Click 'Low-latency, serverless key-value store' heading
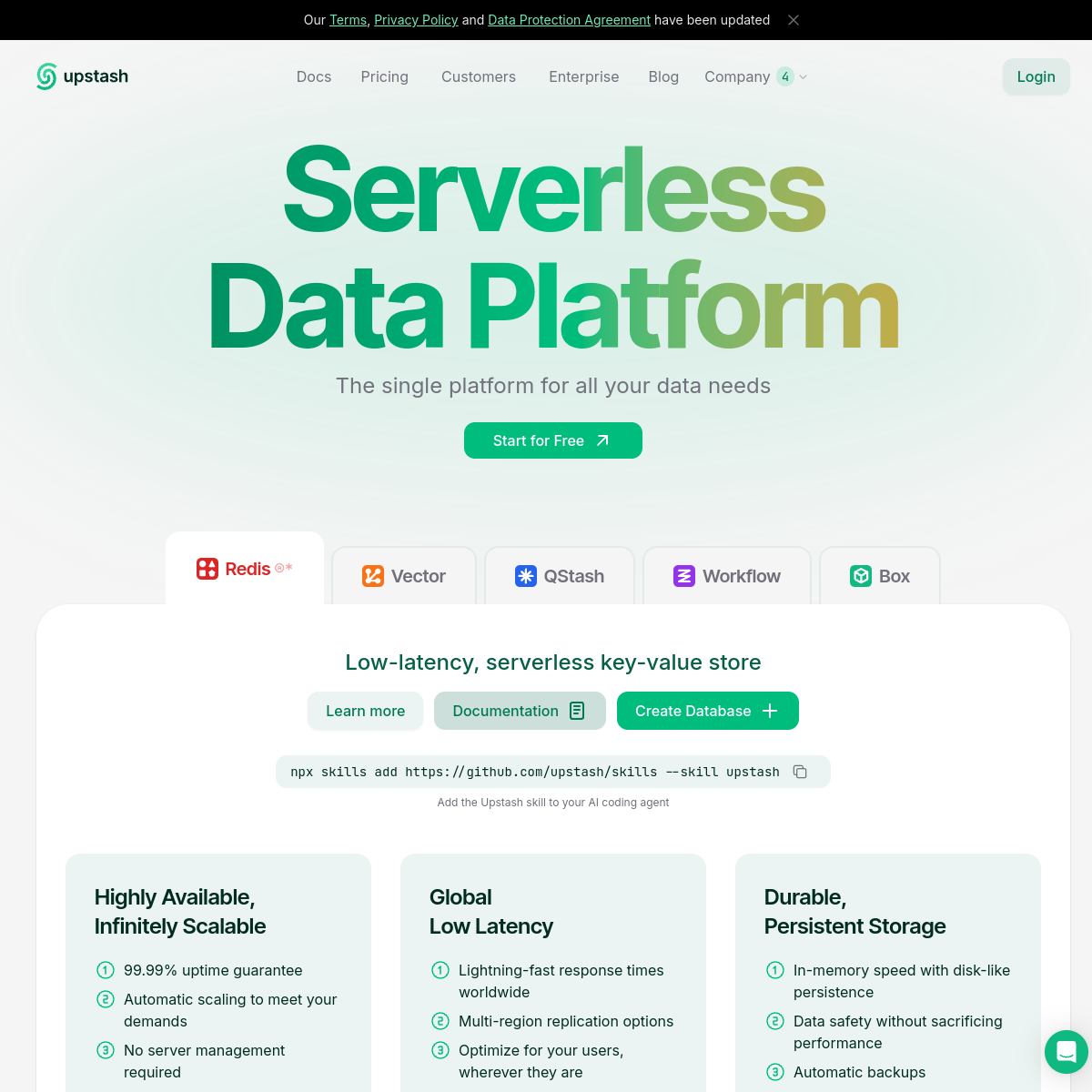Screen dimensions: 1092x1092 pos(553,662)
